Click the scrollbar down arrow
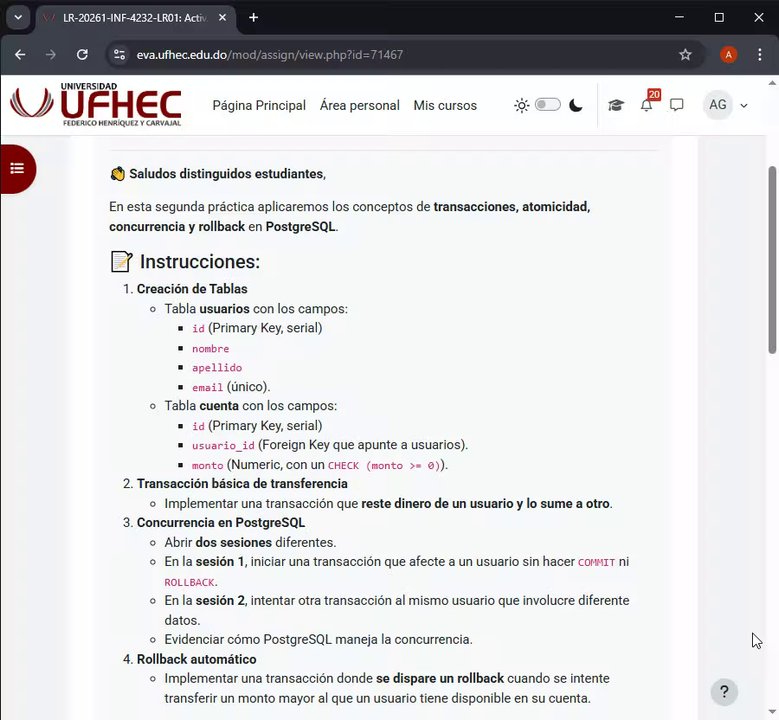 click(x=772, y=712)
